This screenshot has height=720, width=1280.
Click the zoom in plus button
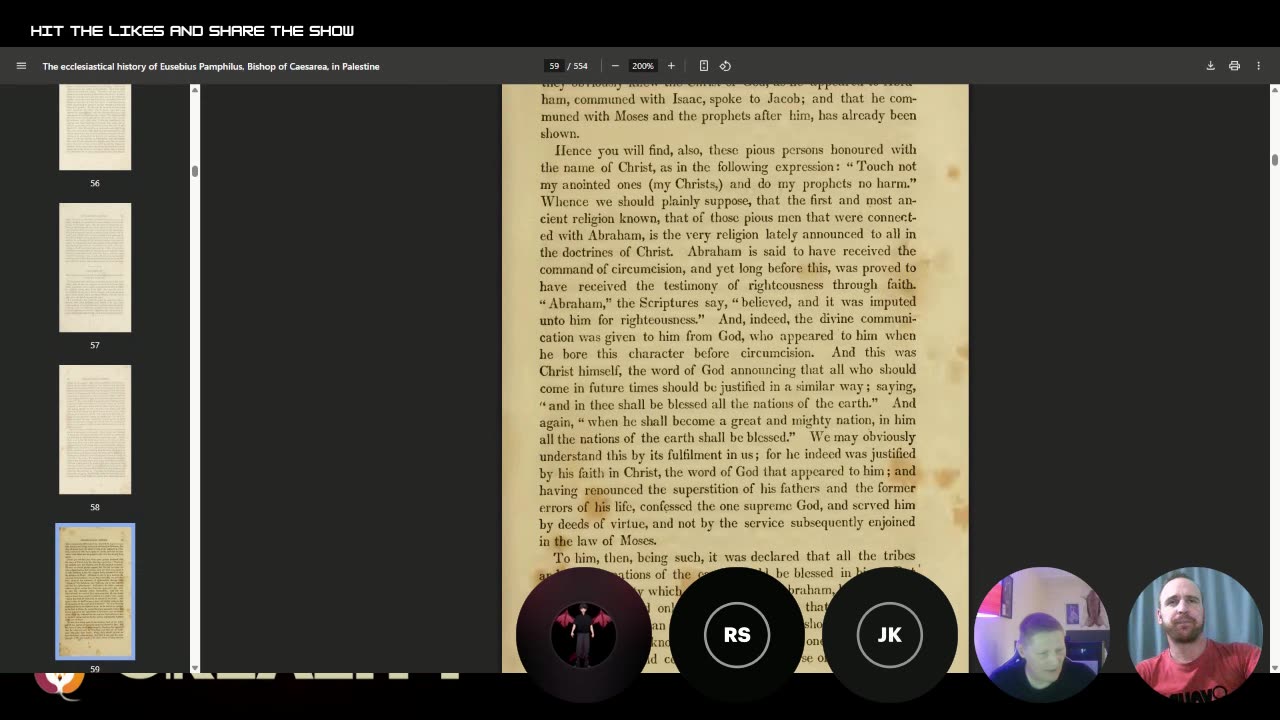tap(671, 66)
